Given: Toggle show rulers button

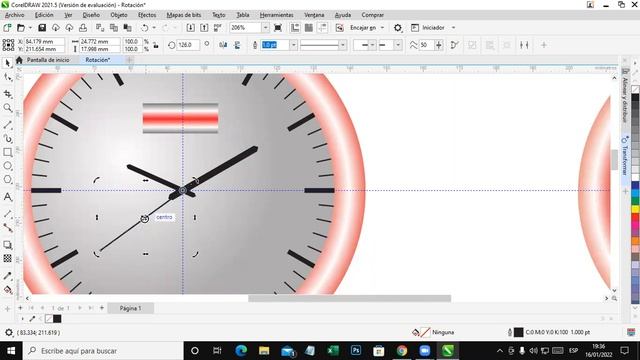Looking at the screenshot, I should click(x=295, y=28).
